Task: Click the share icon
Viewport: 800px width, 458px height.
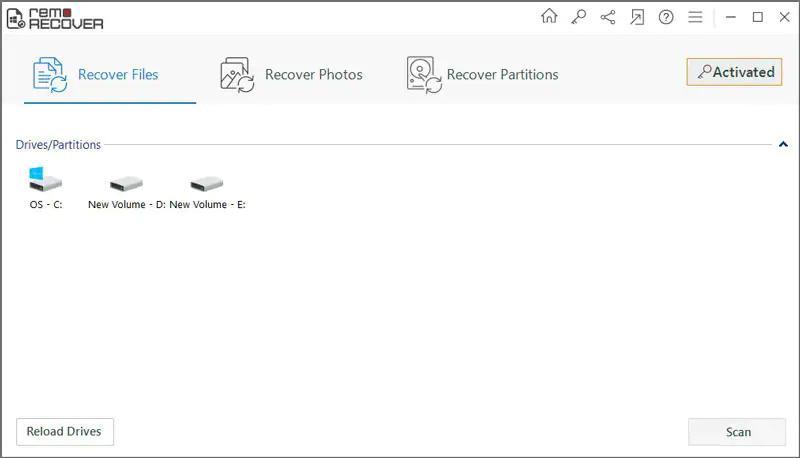Action: [608, 17]
